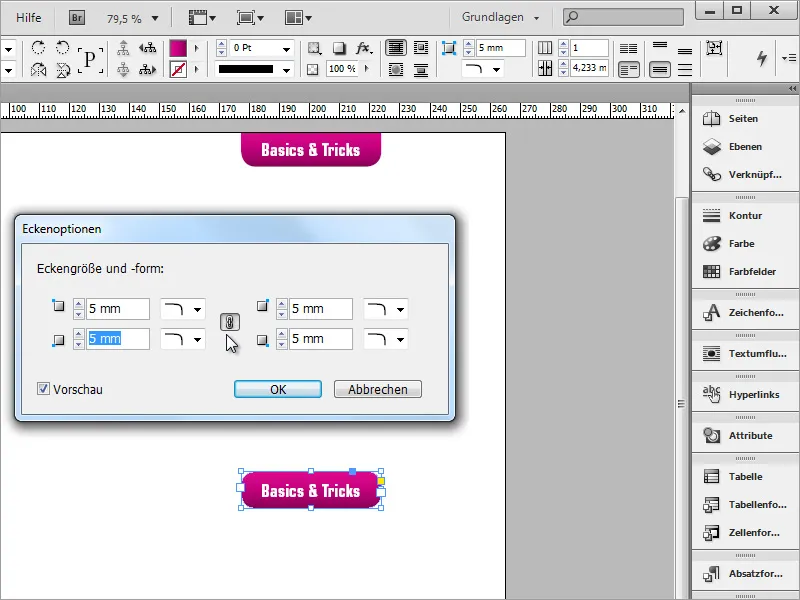Click the top-right corner size field
Viewport: 800px width, 600px height.
click(321, 309)
